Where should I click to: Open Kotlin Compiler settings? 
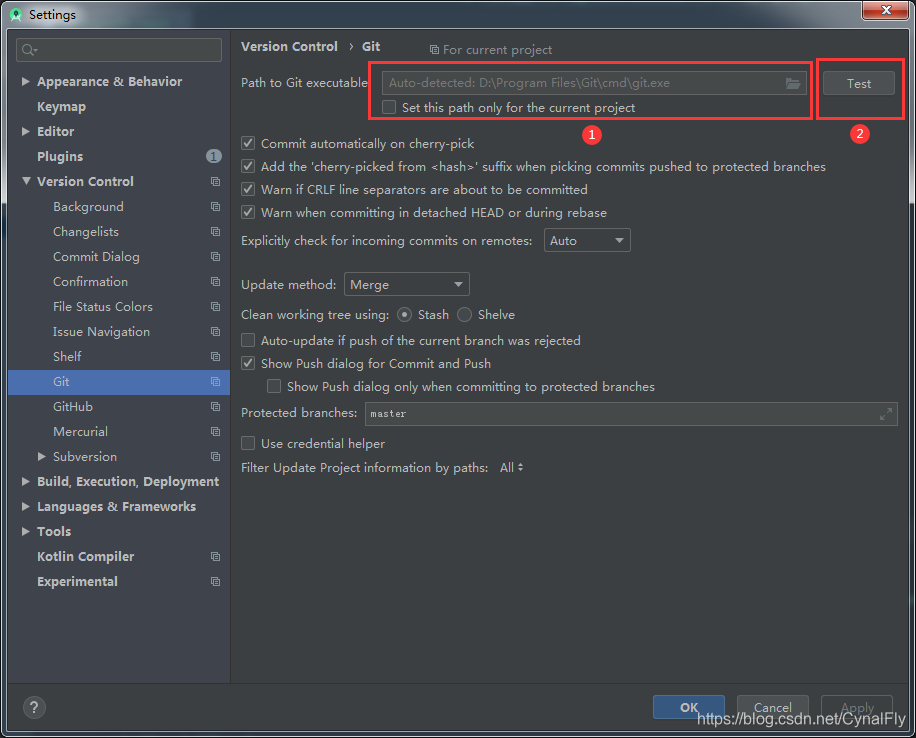(86, 557)
